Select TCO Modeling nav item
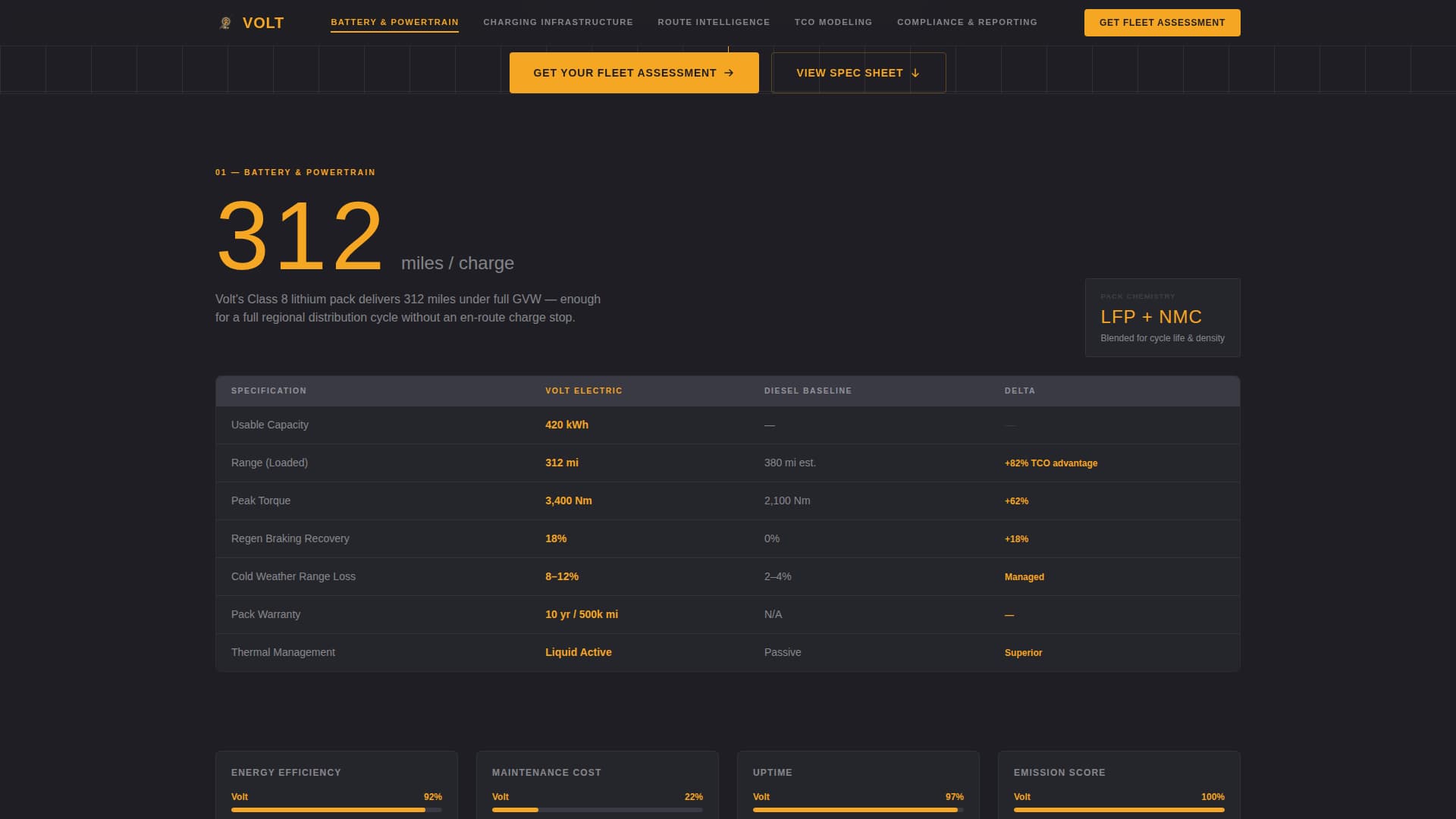1456x819 pixels. (833, 22)
